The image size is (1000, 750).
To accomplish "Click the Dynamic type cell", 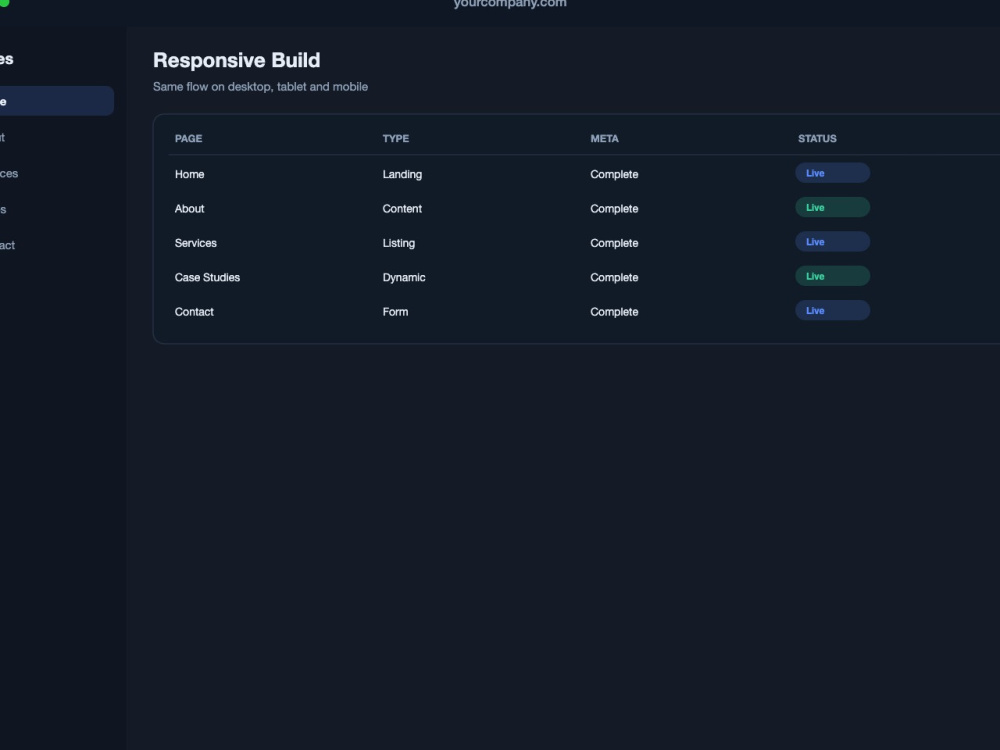I will click(404, 277).
